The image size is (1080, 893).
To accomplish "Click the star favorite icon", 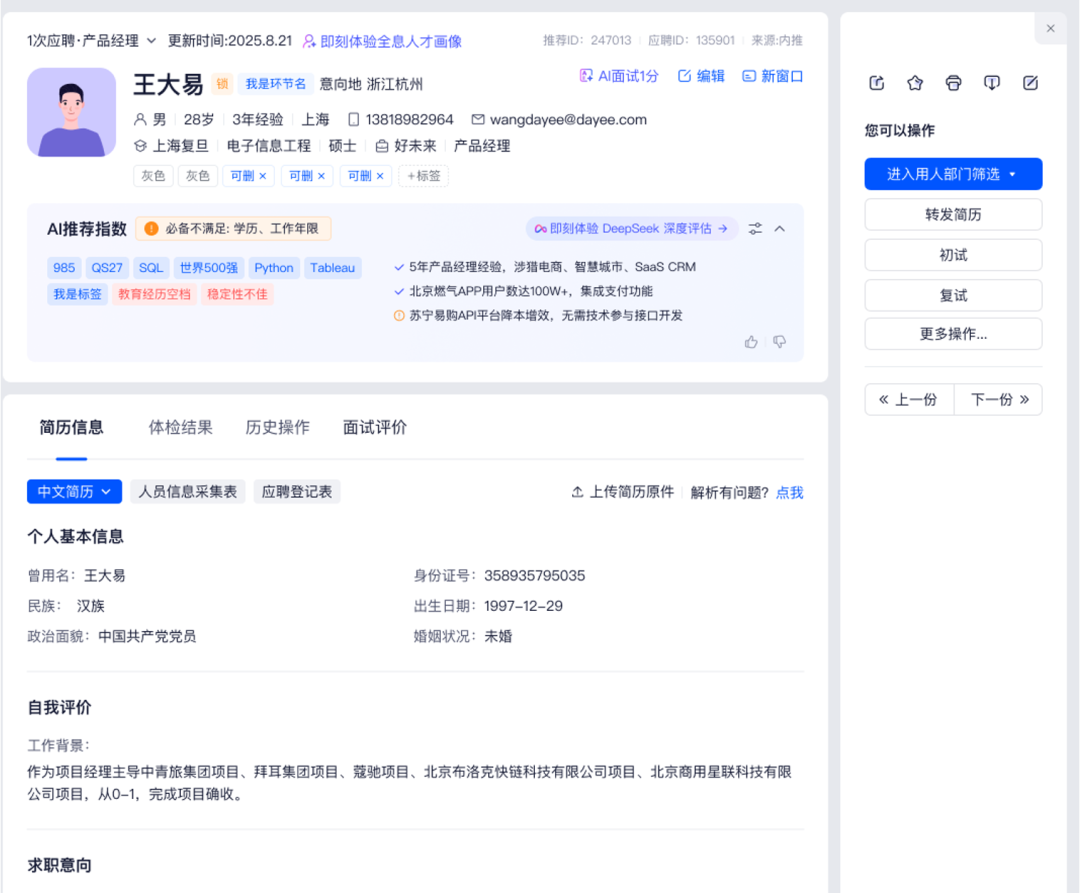I will tap(915, 83).
